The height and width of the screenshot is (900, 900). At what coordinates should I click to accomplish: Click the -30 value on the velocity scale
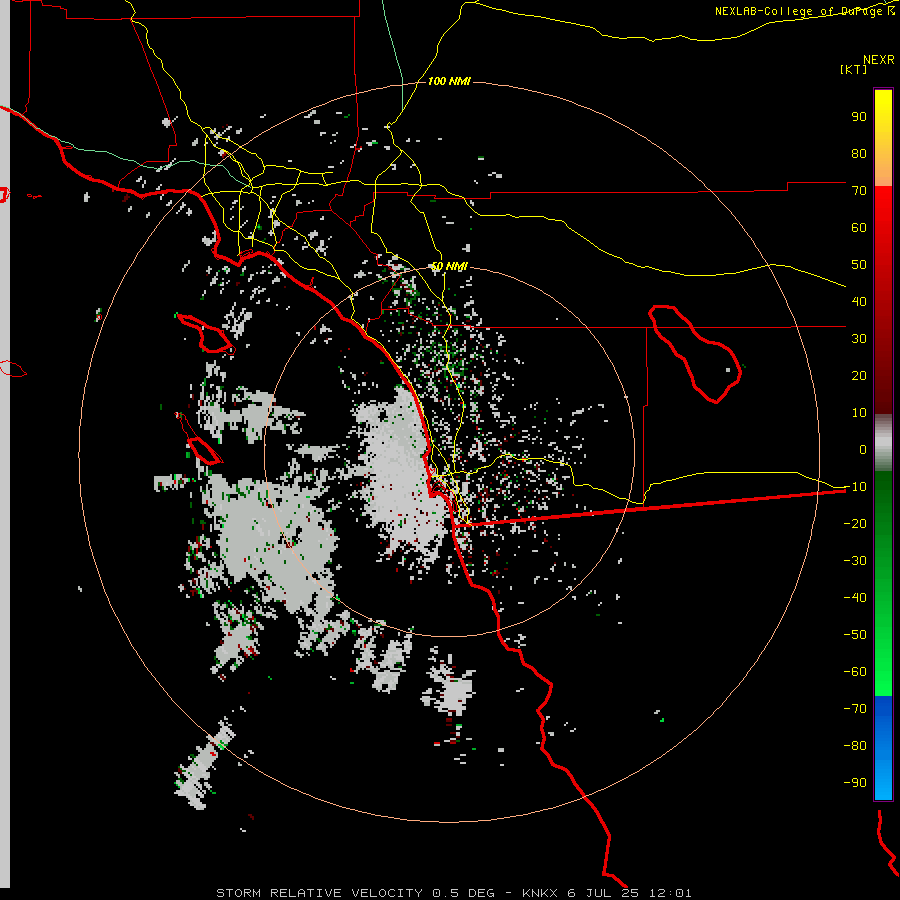click(x=855, y=561)
